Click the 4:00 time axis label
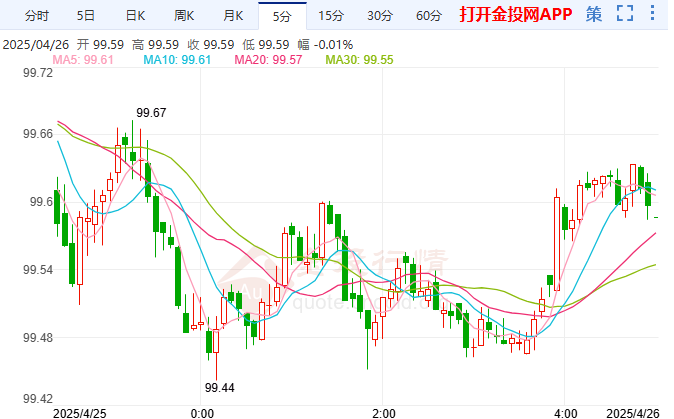The height and width of the screenshot is (419, 674). click(566, 413)
